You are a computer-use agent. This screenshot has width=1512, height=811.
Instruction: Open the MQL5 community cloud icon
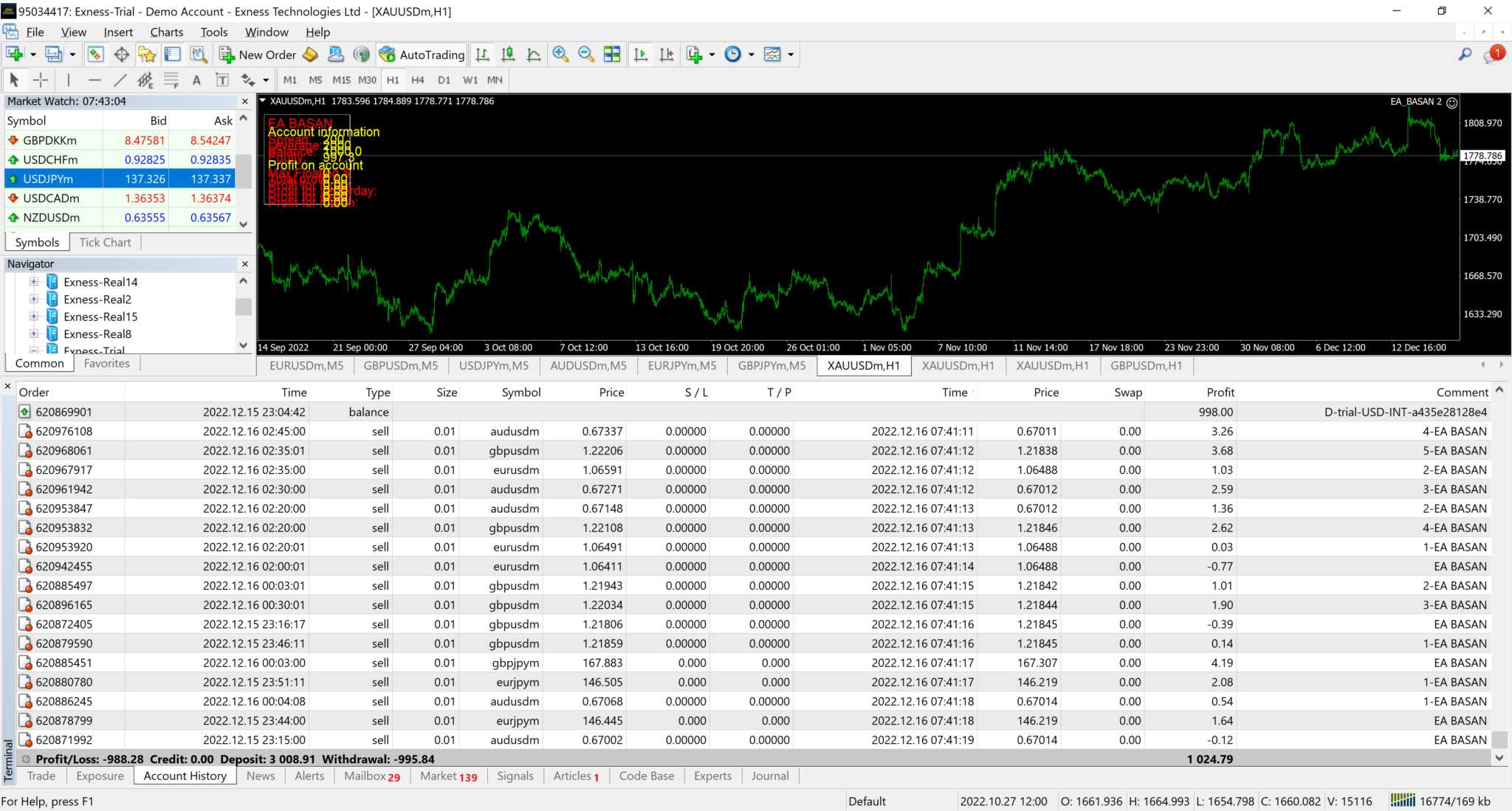coord(336,55)
